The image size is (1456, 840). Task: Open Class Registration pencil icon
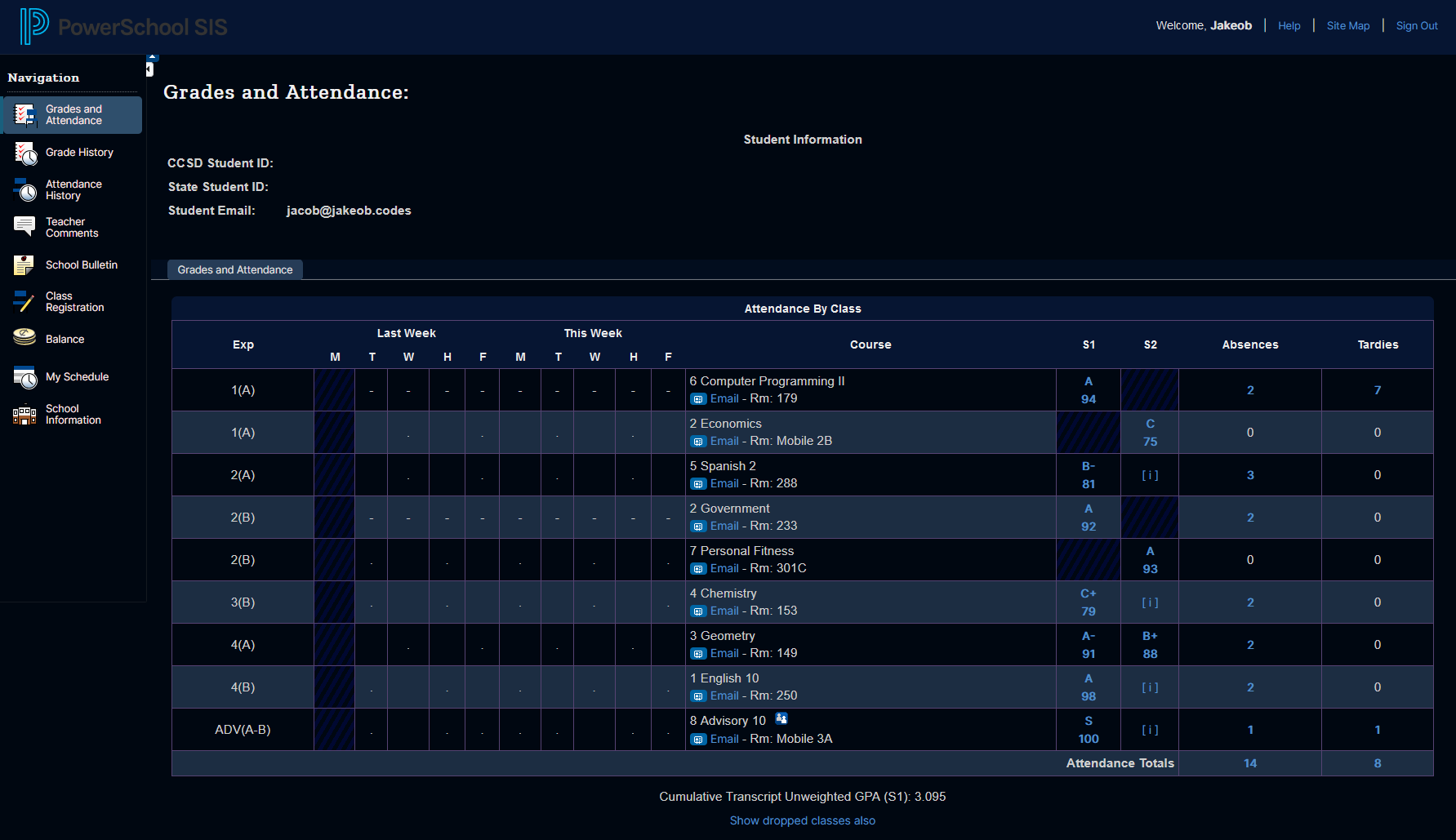(x=24, y=302)
